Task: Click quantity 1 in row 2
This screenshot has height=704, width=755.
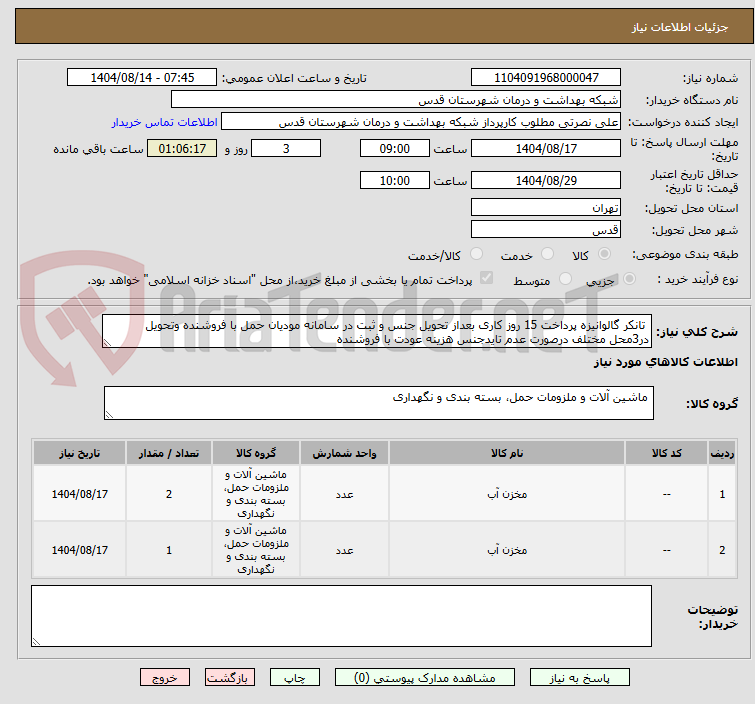Action: 169,550
